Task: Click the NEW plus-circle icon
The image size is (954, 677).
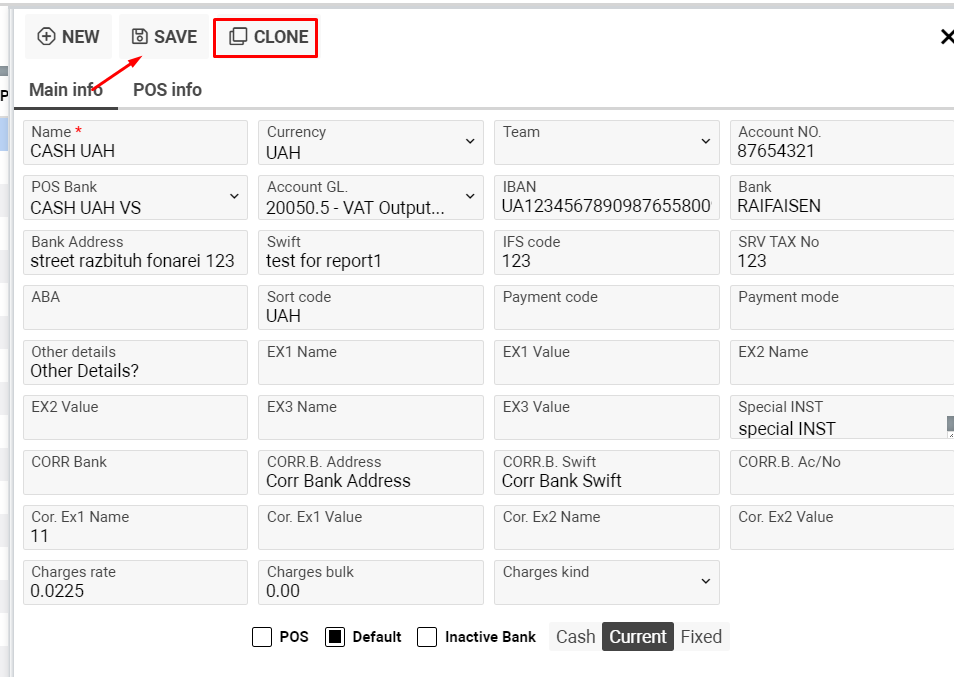Action: (x=46, y=37)
